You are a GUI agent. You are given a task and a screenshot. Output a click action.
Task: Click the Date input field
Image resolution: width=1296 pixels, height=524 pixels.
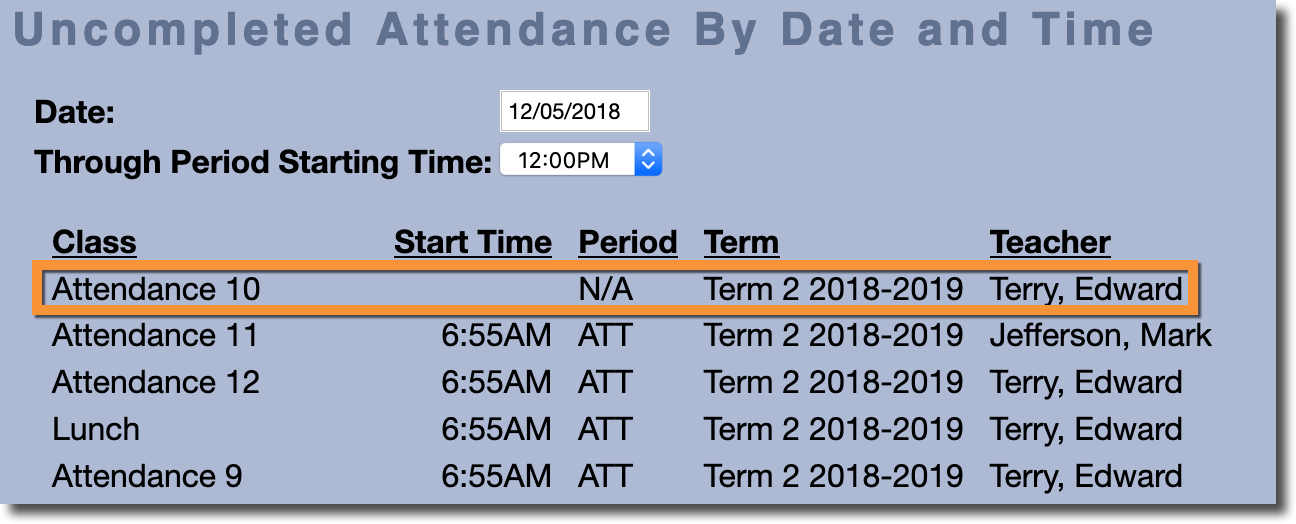pos(574,111)
